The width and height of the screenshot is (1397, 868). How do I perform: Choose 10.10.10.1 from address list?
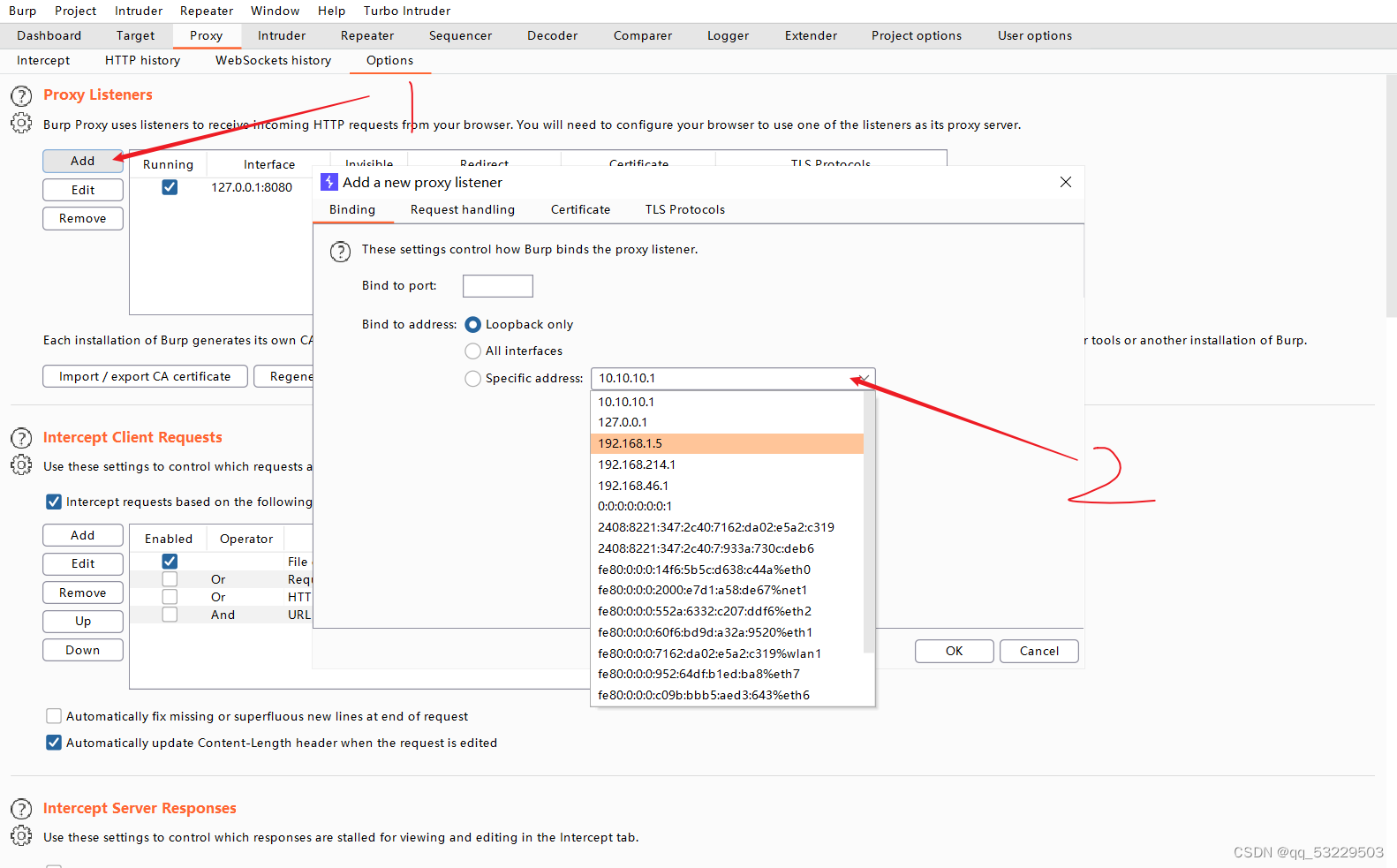point(727,402)
